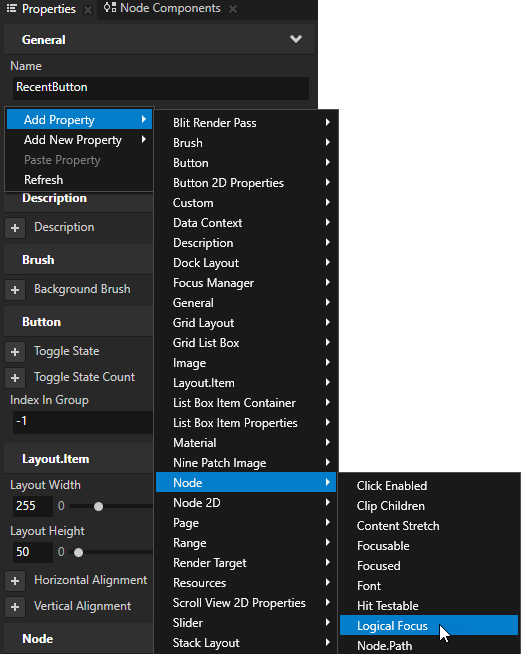Collapse the General section chevron
The height and width of the screenshot is (654, 521).
(296, 39)
